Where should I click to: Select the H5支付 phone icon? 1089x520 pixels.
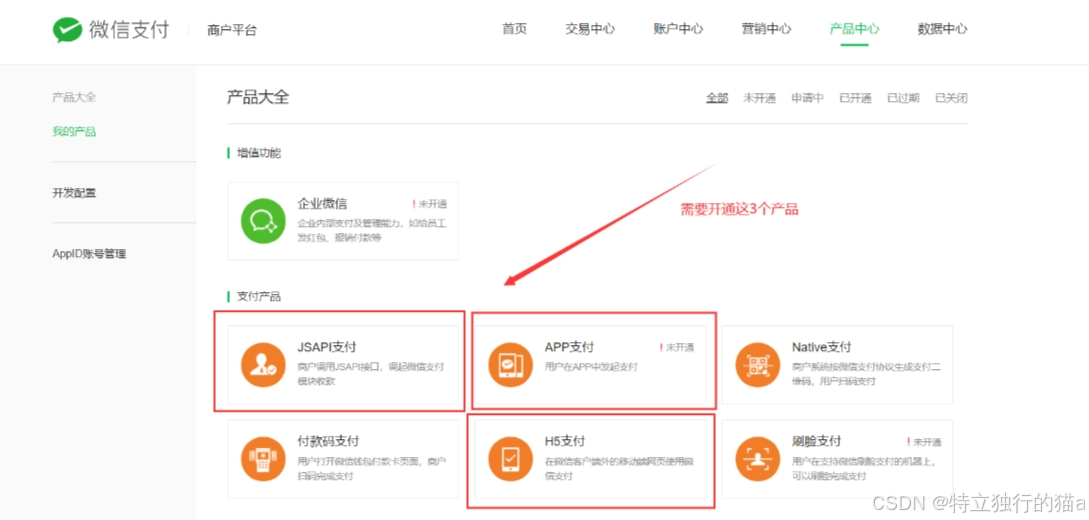(510, 459)
